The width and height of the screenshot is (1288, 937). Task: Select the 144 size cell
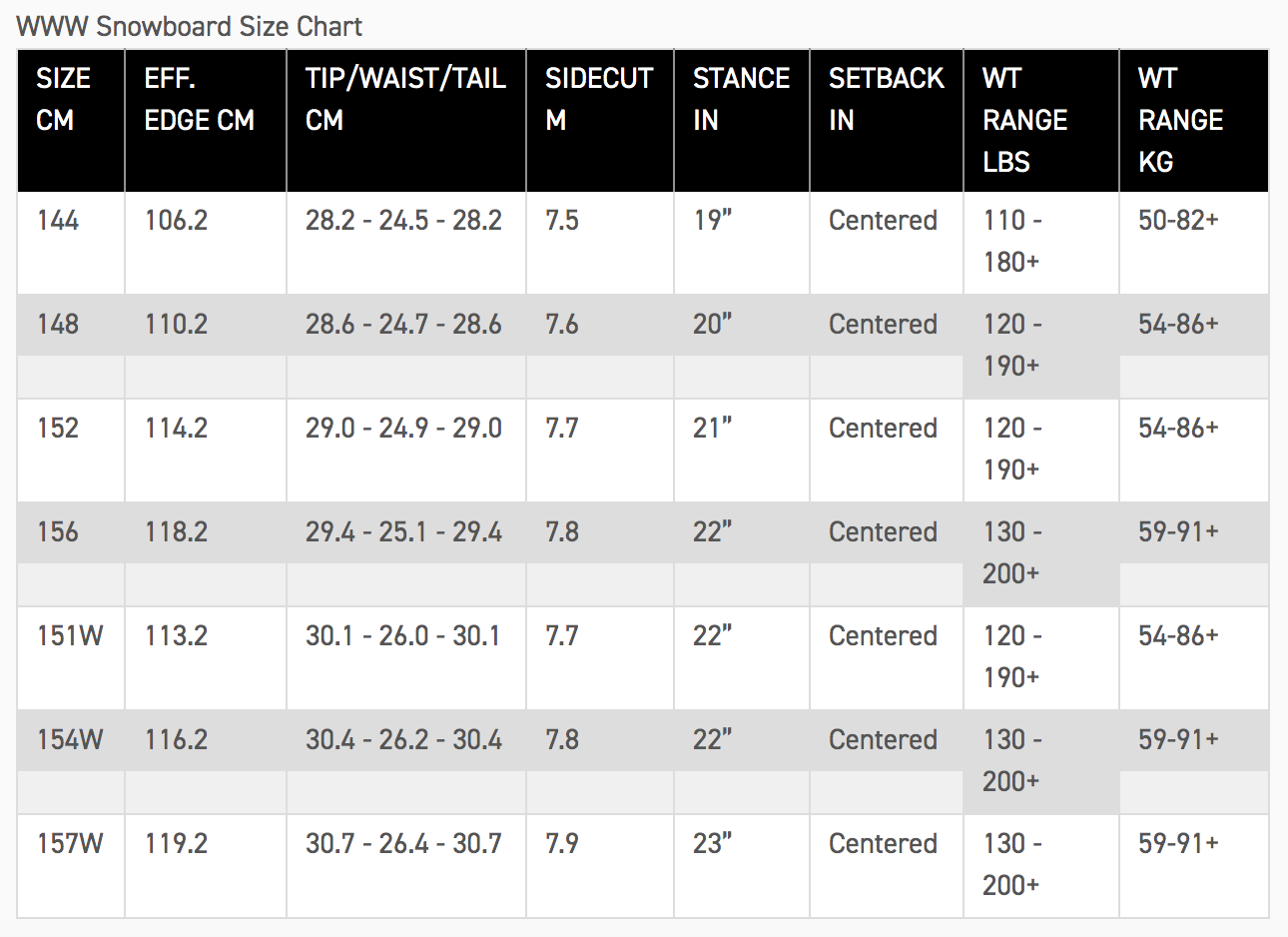point(58,221)
